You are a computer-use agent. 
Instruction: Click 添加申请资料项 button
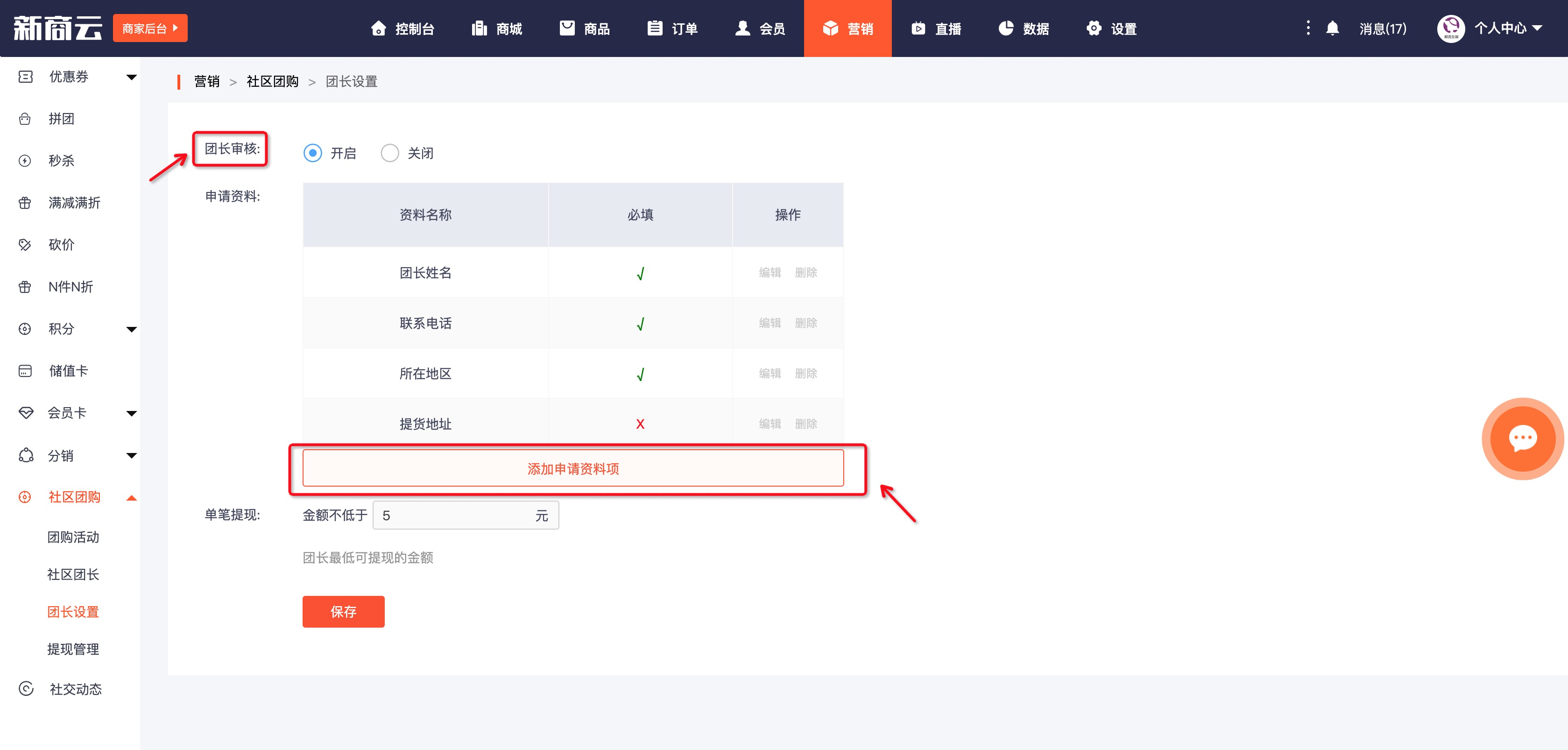tap(573, 468)
